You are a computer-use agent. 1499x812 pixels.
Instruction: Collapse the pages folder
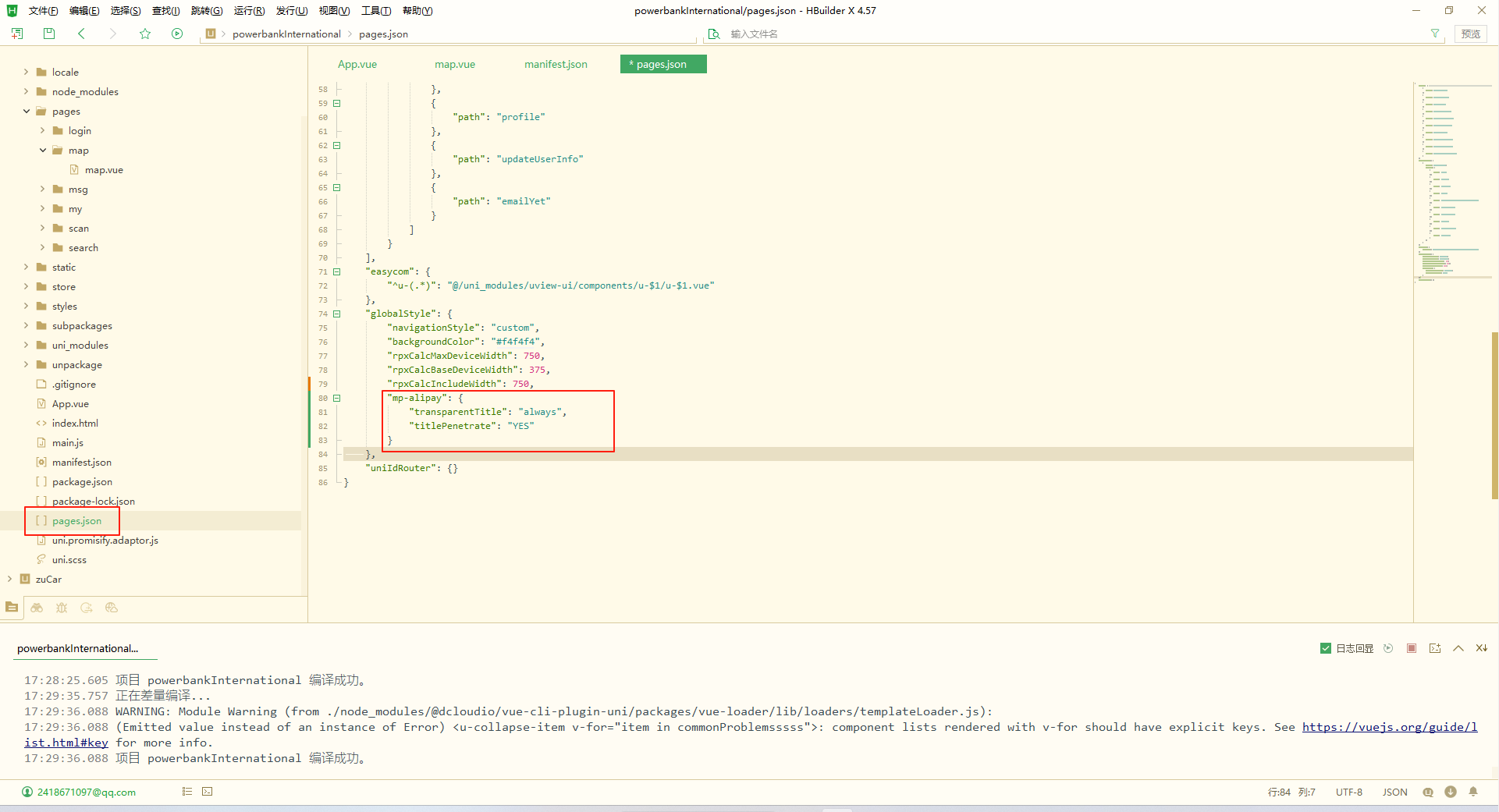click(x=26, y=111)
